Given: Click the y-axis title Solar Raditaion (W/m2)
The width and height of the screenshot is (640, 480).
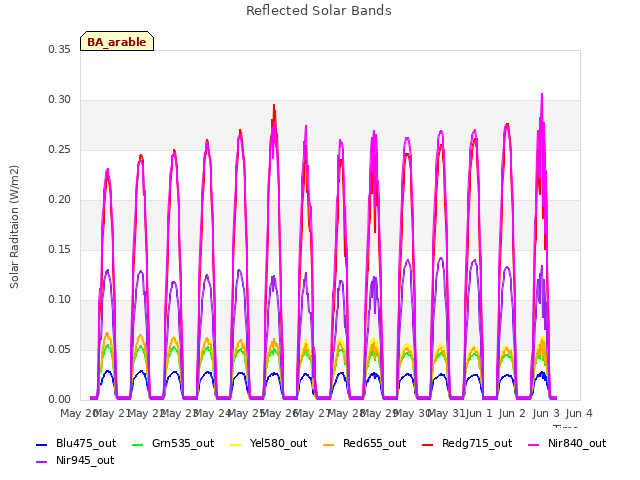Looking at the screenshot, I should [14, 227].
